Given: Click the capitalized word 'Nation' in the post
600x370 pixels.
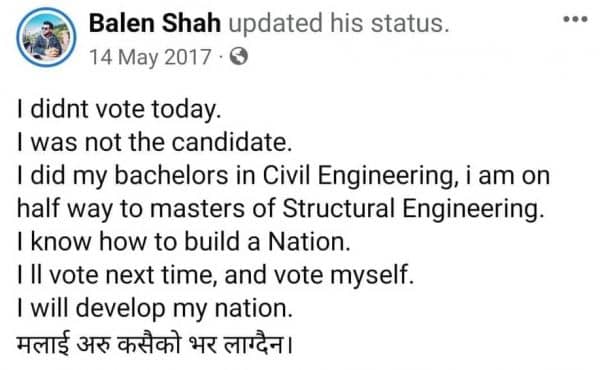Looking at the screenshot, I should click(308, 242).
